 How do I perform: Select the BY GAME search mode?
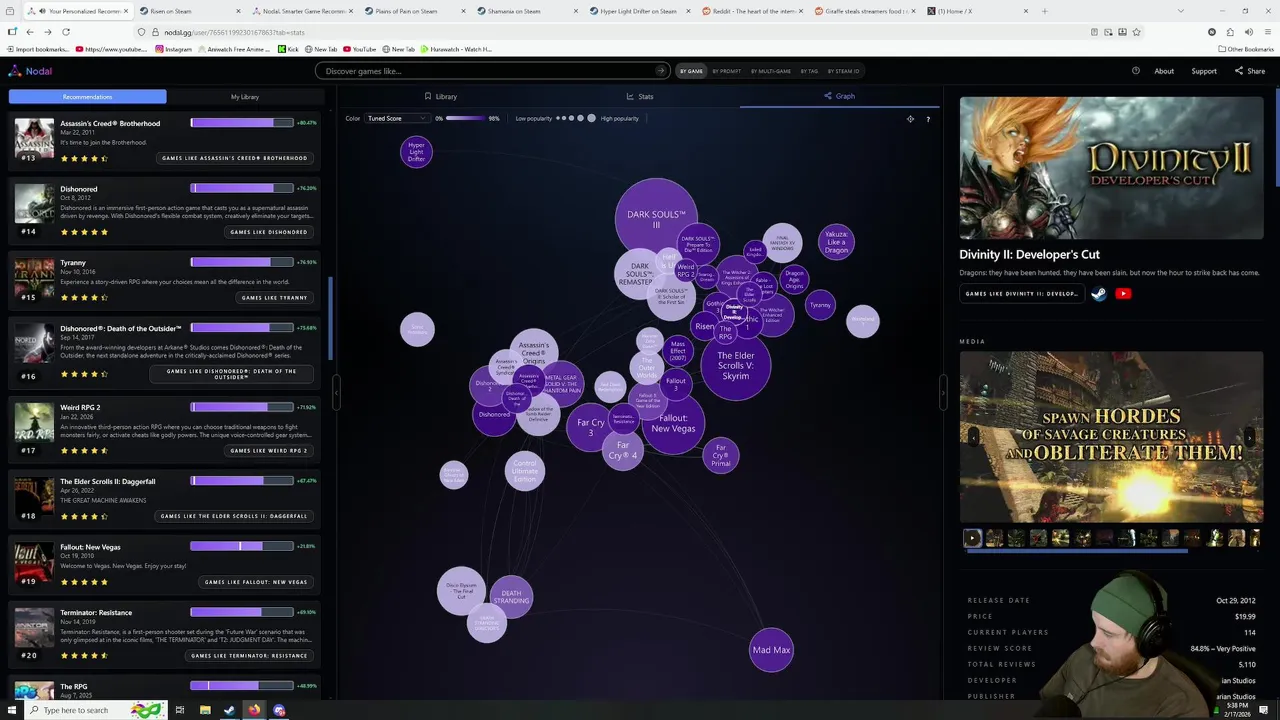tap(691, 71)
